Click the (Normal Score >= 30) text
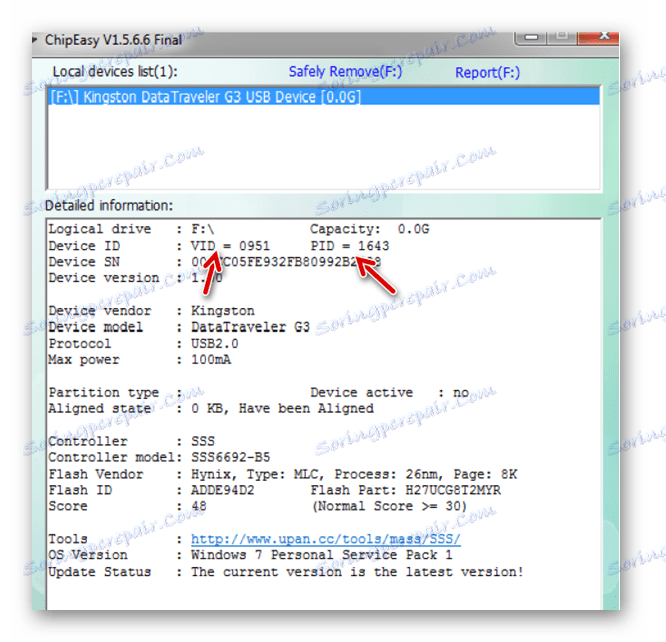 pos(389,506)
